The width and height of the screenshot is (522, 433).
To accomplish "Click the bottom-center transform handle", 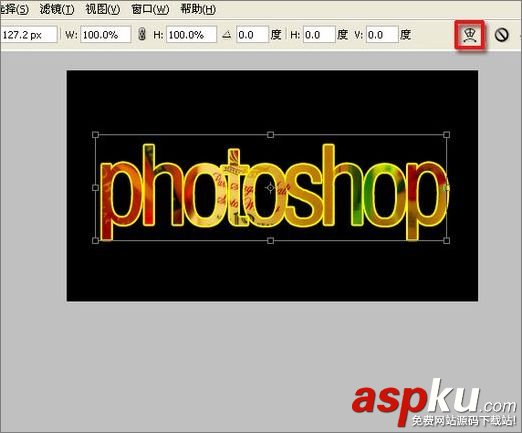I will click(271, 240).
